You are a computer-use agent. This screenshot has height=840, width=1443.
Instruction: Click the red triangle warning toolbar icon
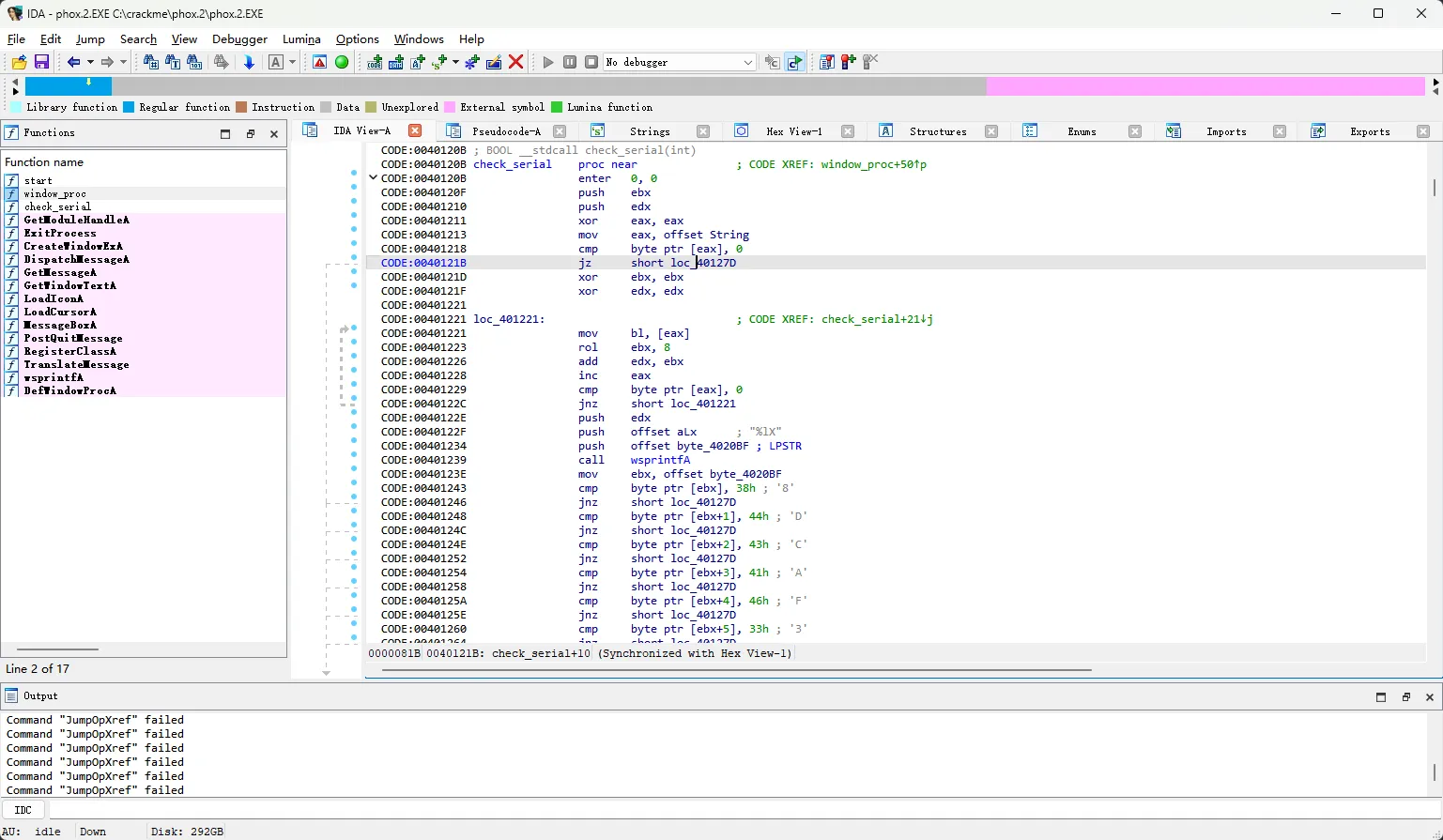click(x=320, y=62)
